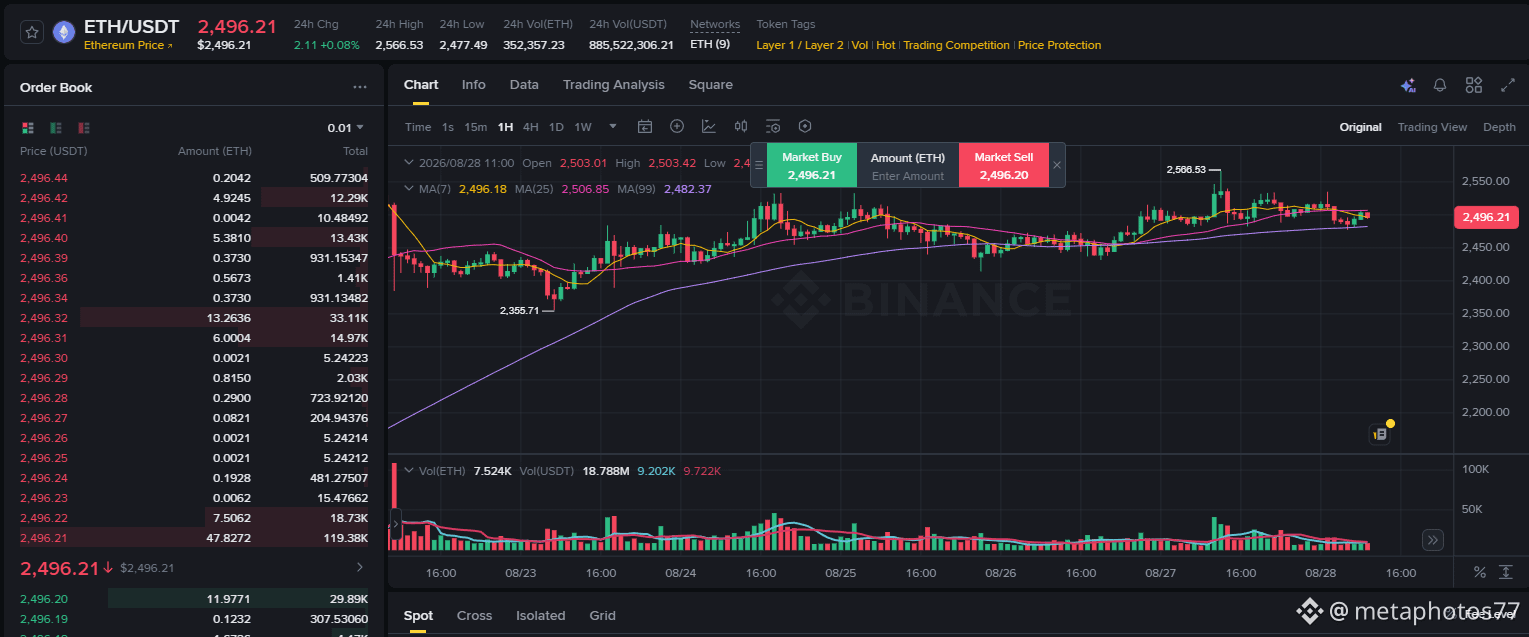Select the 1W chart interval

click(583, 127)
